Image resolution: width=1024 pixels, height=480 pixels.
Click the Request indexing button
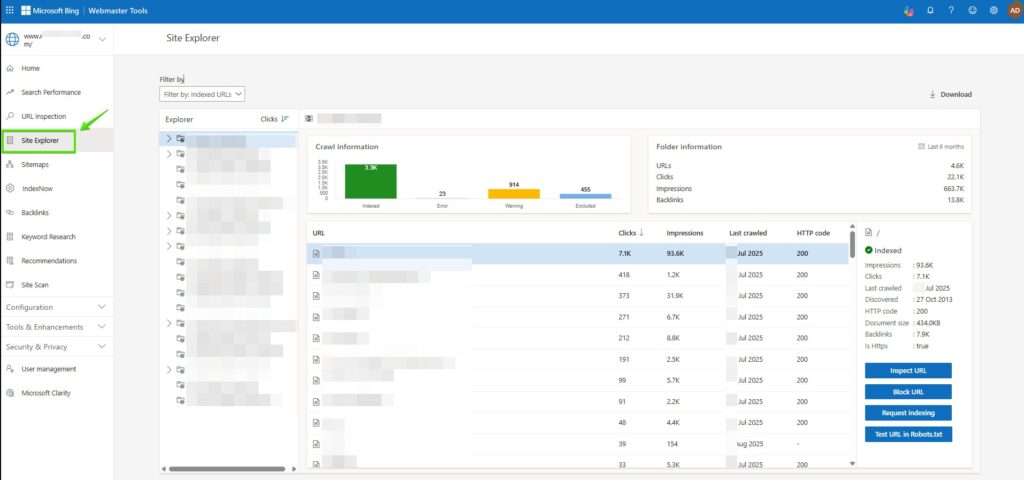[908, 413]
